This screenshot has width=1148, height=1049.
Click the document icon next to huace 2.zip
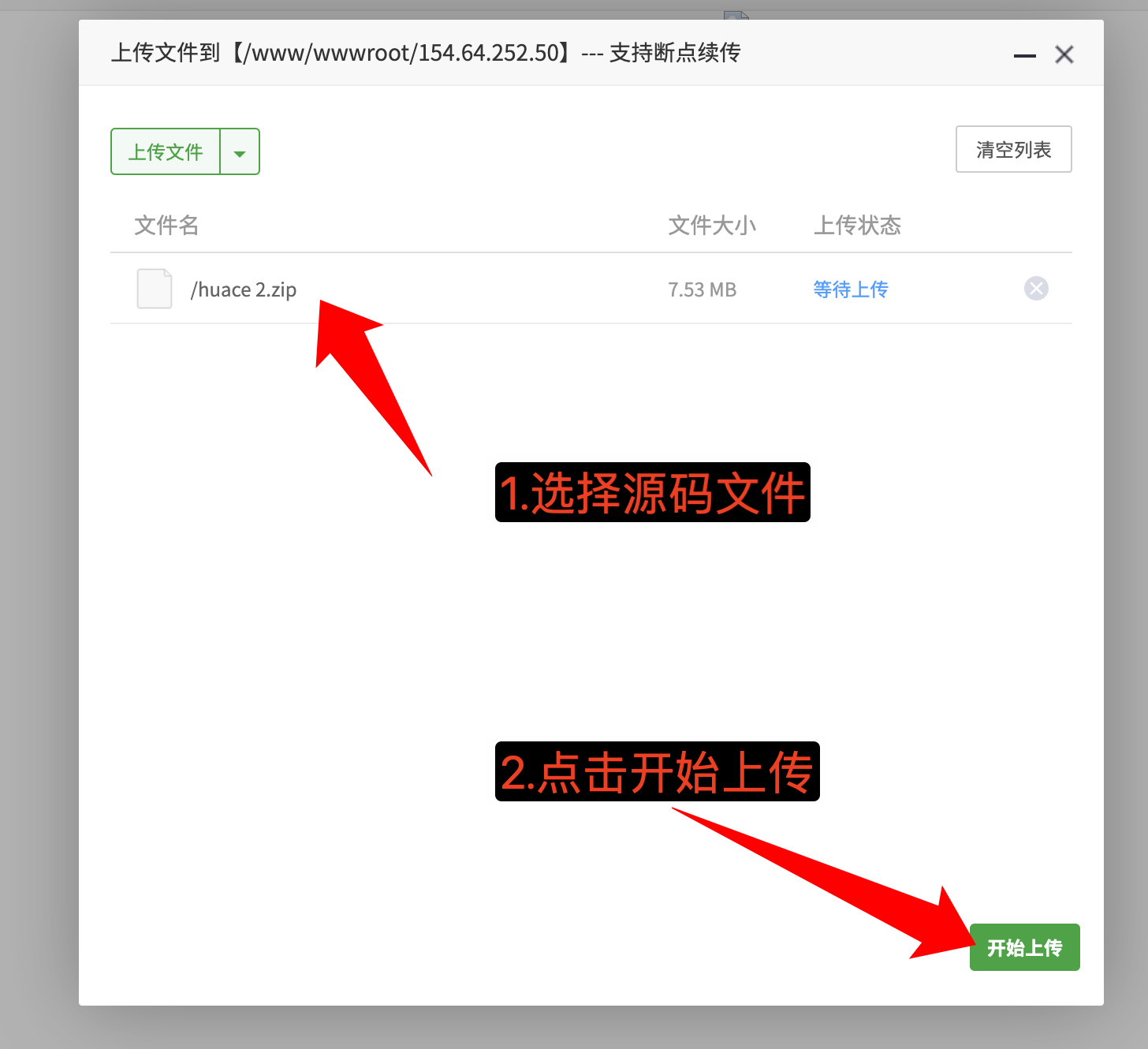pos(155,289)
